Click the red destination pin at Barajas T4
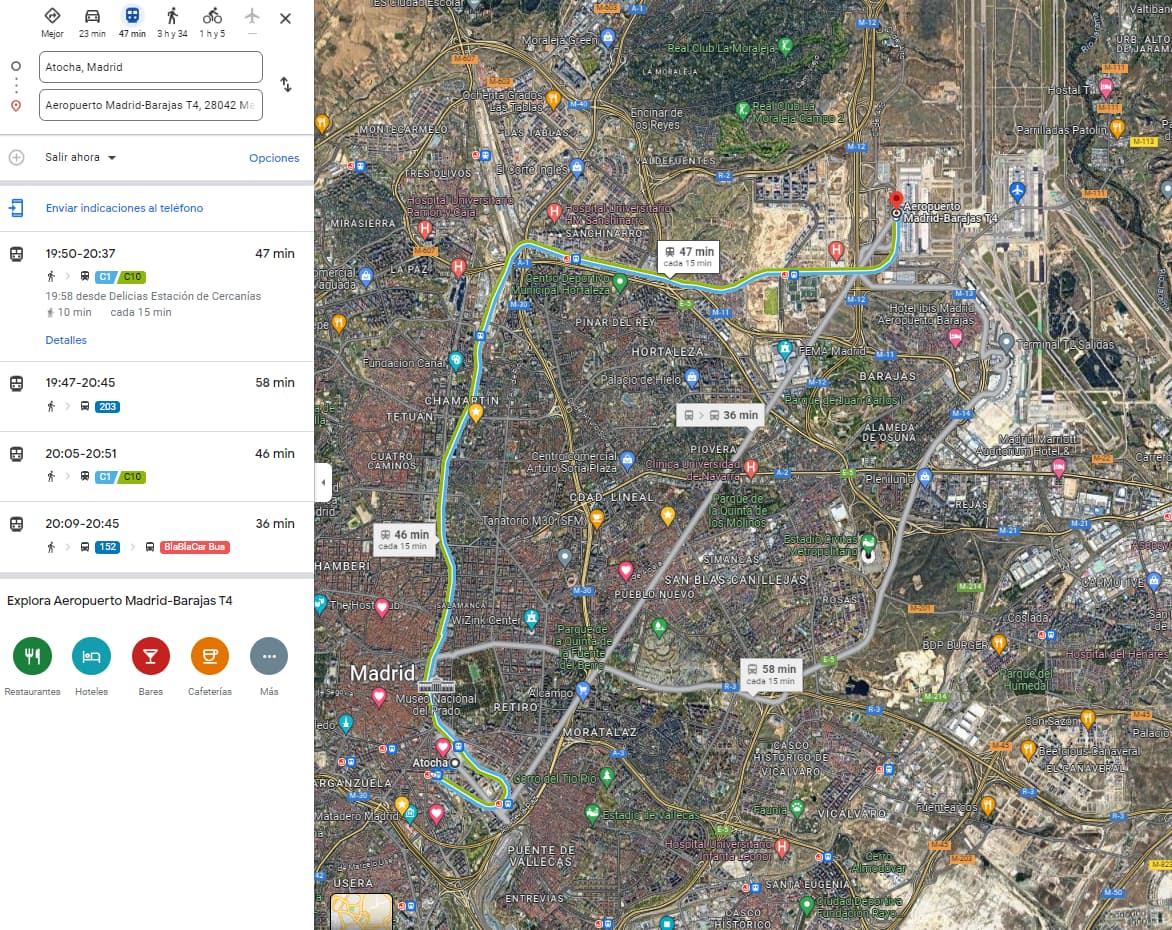 pos(895,200)
